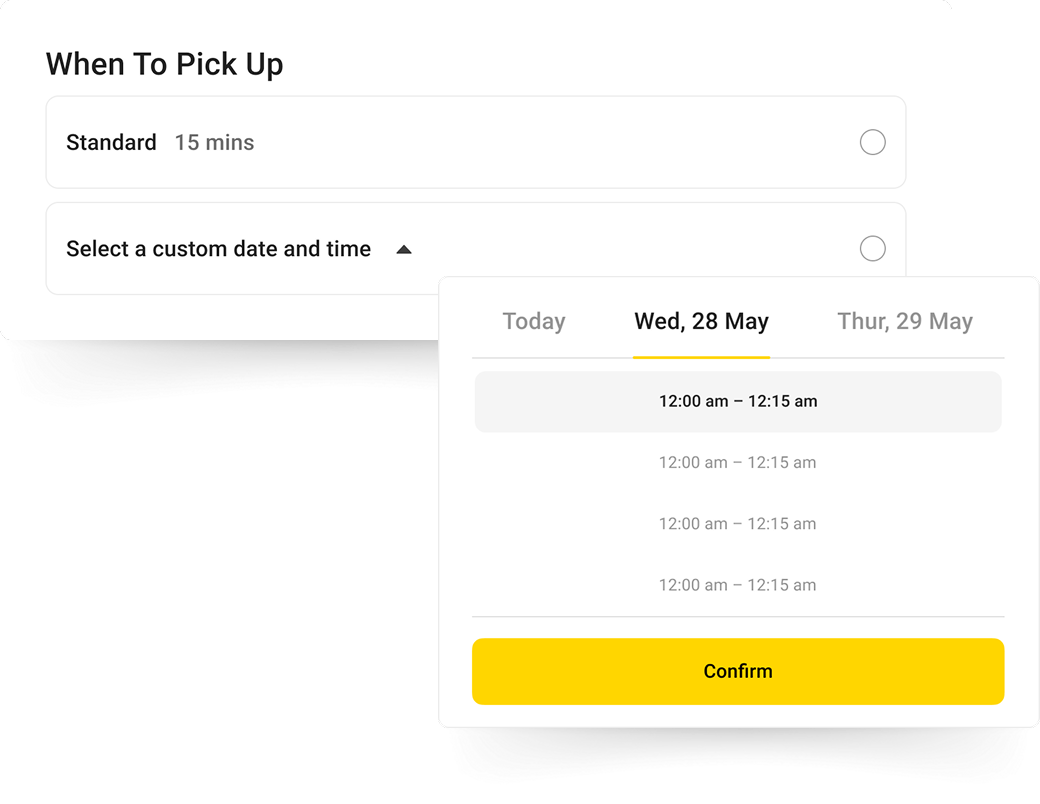Viewport: 1040px width, 804px height.
Task: Click yellow underline beneath Wed, 28 May
Action: 701,356
